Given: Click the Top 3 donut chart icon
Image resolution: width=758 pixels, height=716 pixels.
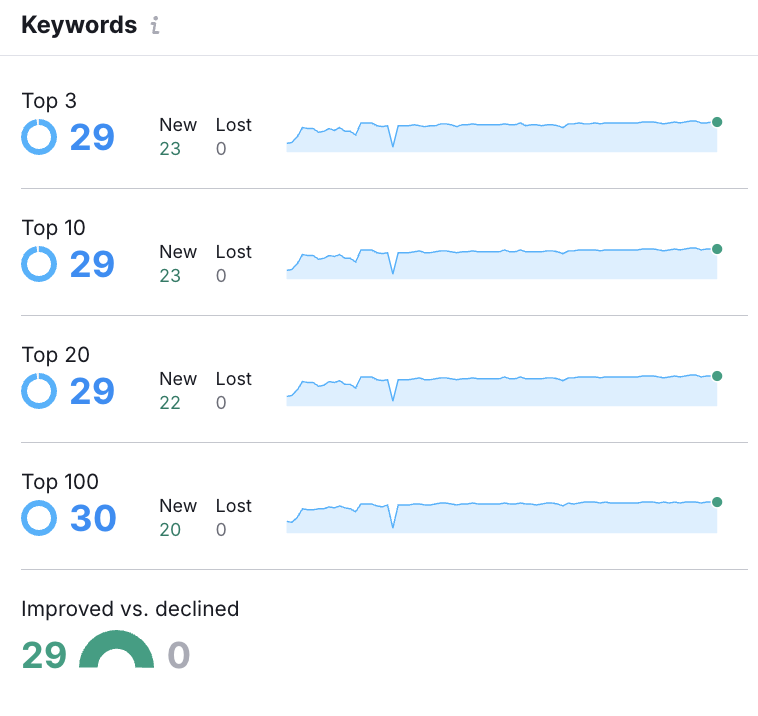Looking at the screenshot, I should [39, 137].
